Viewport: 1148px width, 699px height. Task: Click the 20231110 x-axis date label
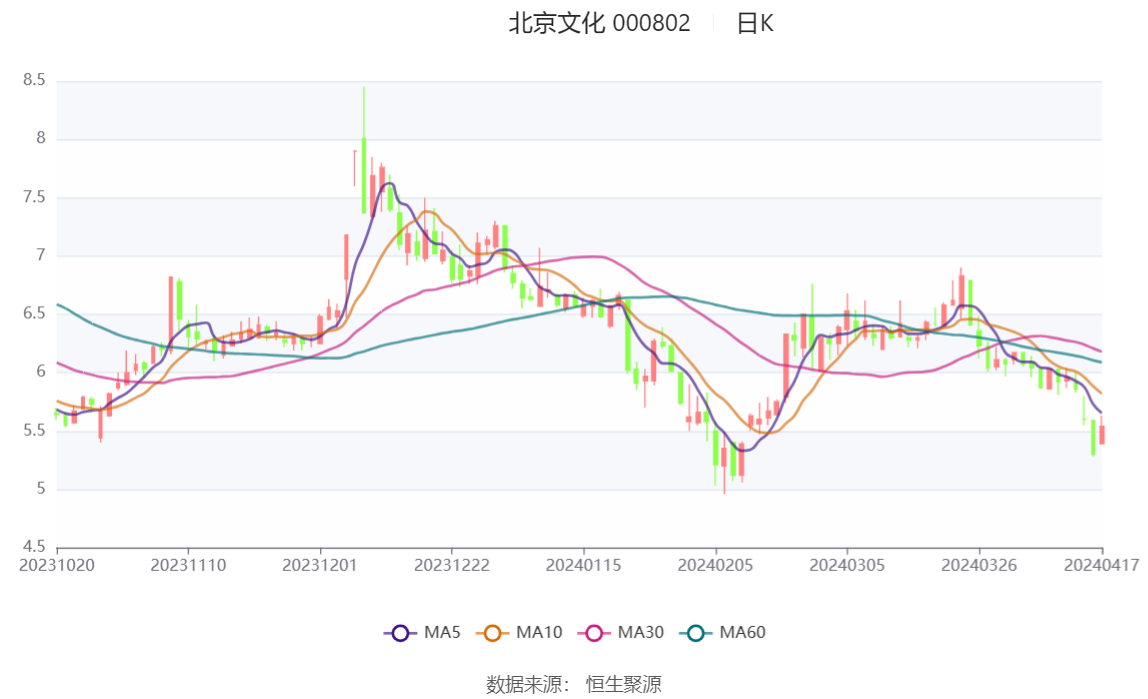pyautogui.click(x=188, y=565)
